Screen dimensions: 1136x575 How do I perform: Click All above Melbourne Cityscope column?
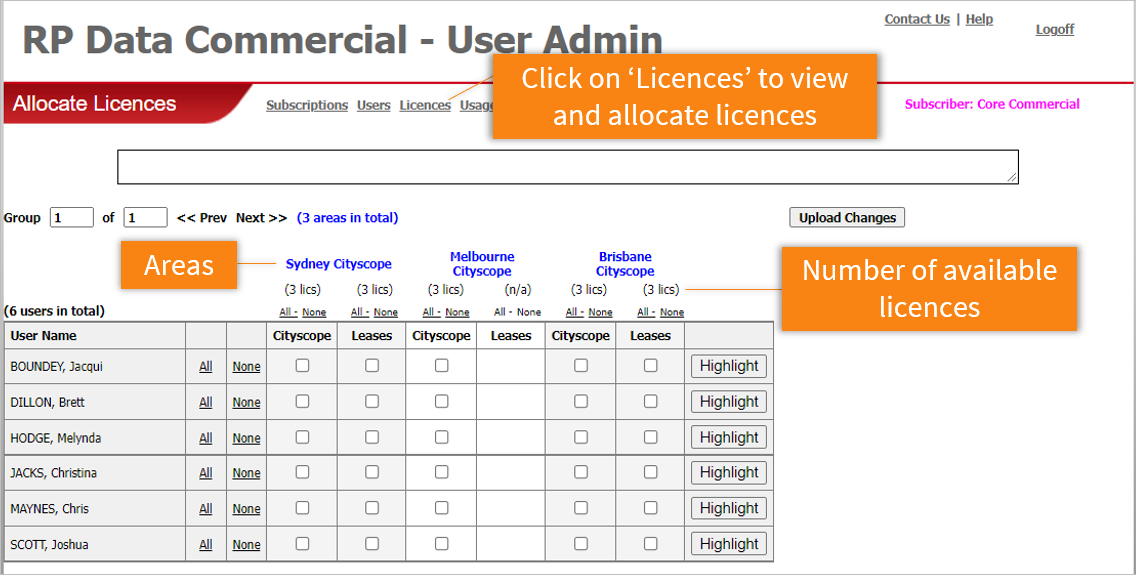point(429,312)
